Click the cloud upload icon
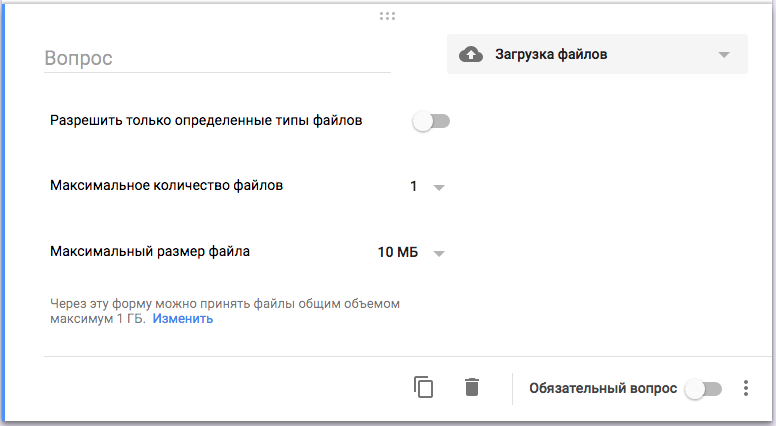The image size is (776, 426). coord(471,54)
